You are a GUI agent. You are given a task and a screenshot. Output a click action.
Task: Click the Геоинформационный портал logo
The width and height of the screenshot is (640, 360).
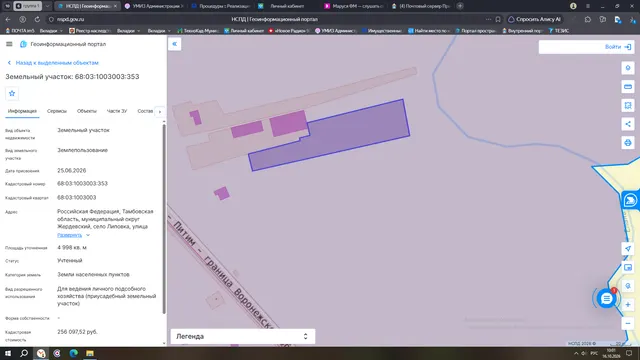[23, 44]
